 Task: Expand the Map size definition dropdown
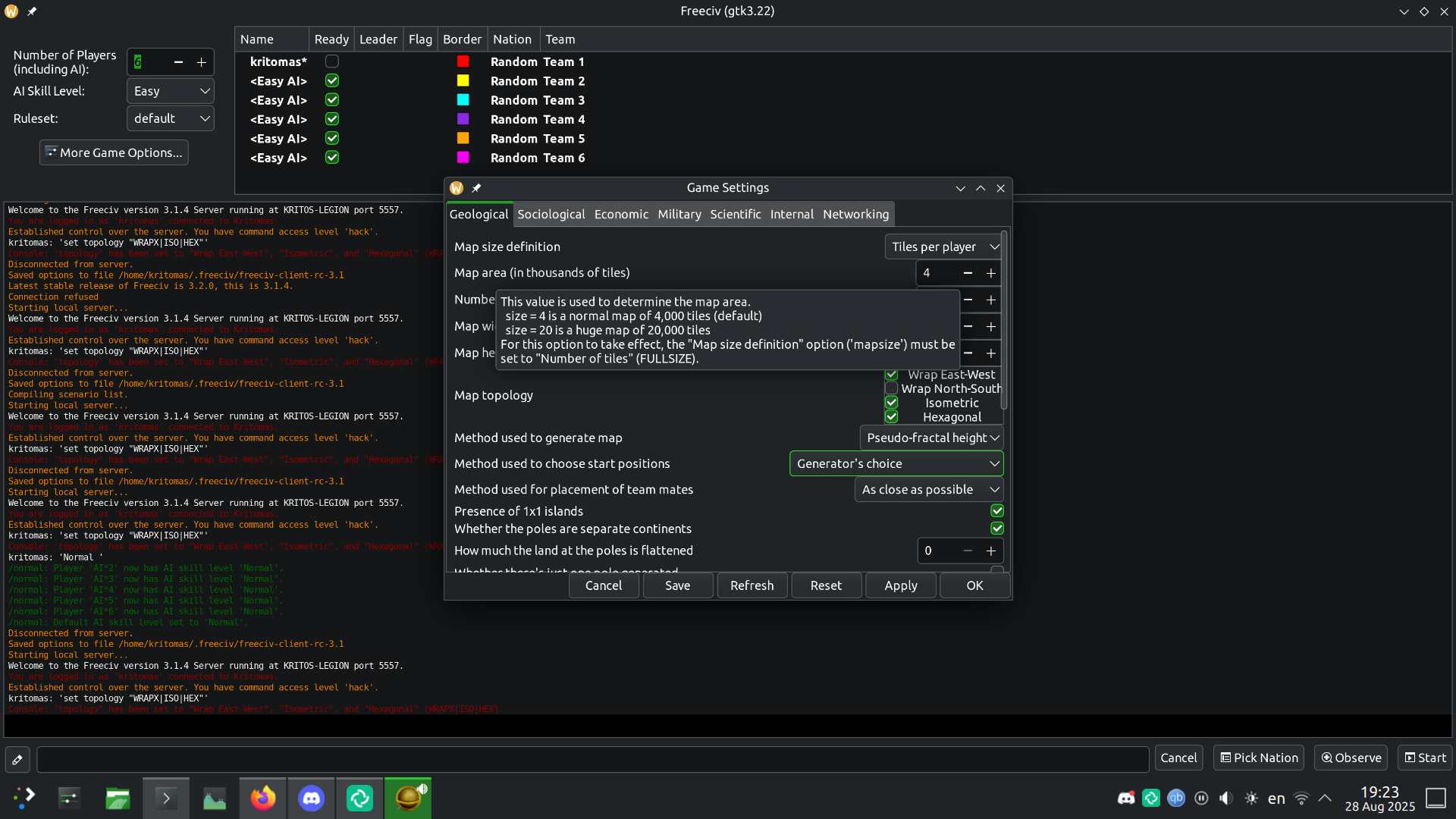click(x=944, y=247)
